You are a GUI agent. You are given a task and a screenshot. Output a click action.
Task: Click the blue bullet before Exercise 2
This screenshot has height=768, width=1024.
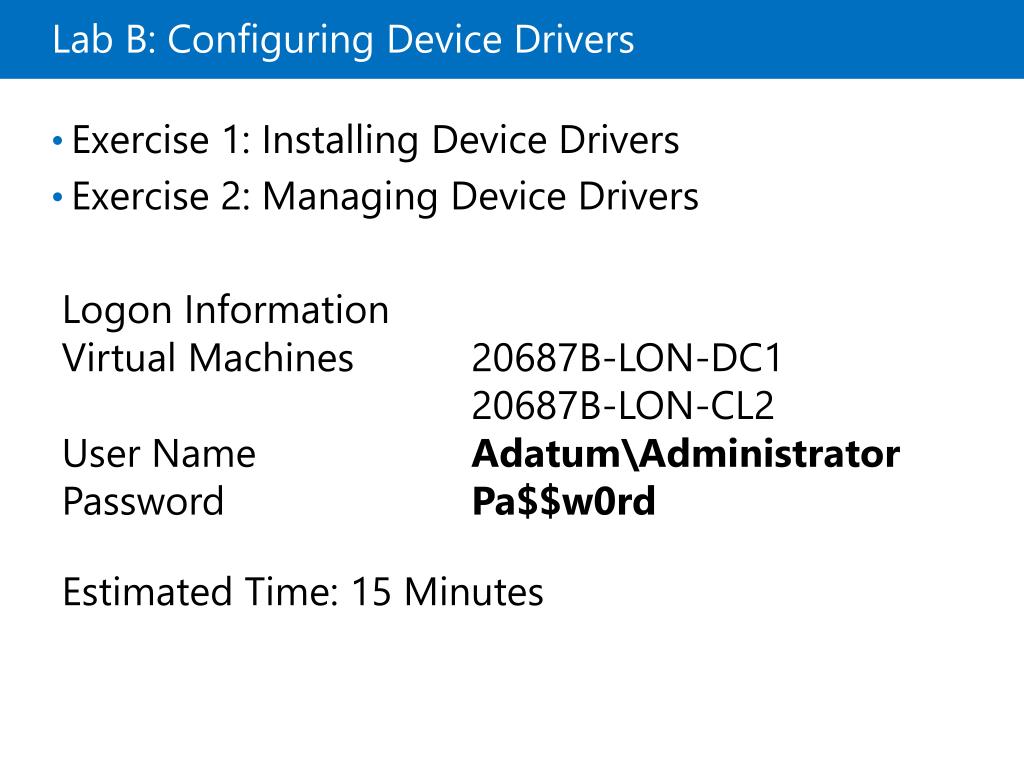point(57,197)
